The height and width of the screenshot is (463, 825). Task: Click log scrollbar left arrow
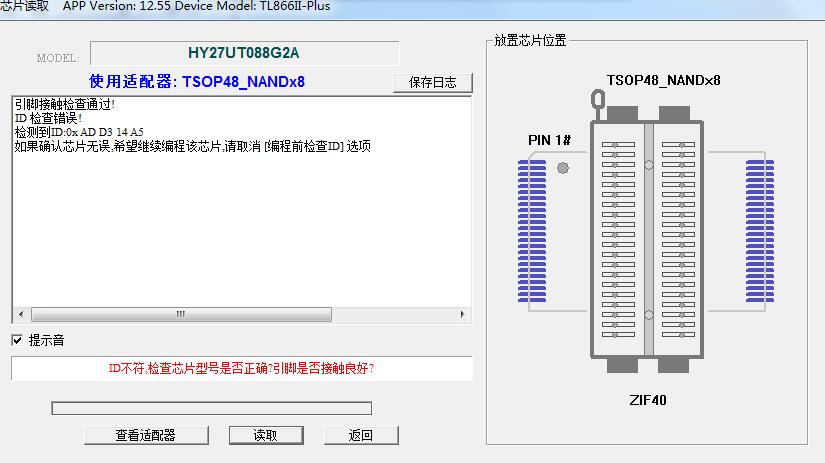[19, 314]
